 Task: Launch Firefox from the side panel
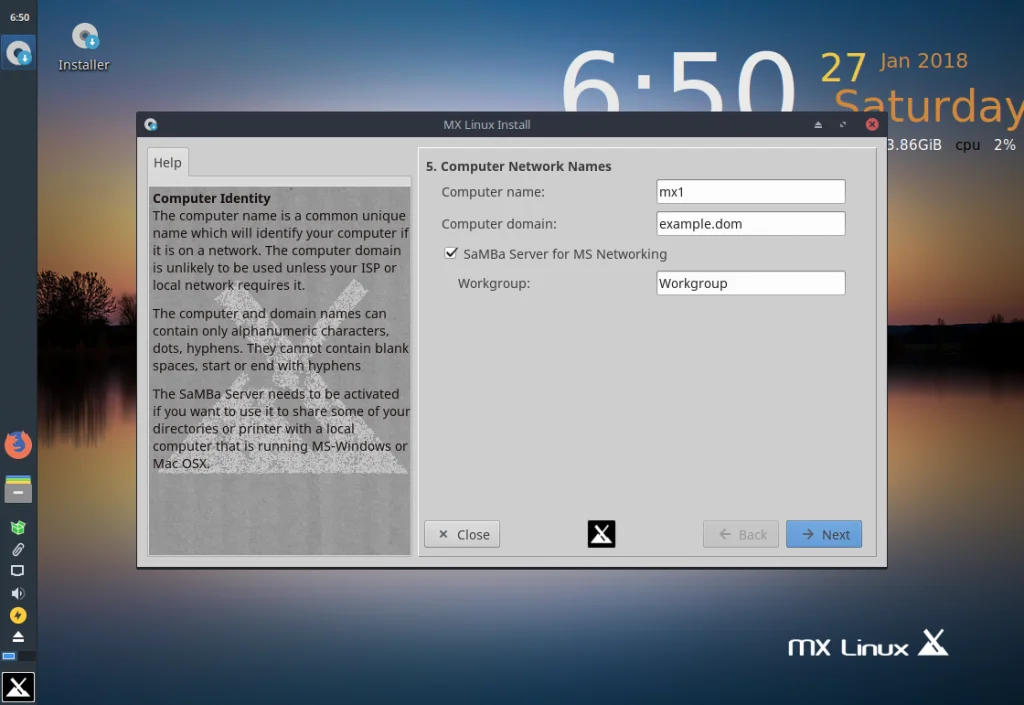point(18,445)
